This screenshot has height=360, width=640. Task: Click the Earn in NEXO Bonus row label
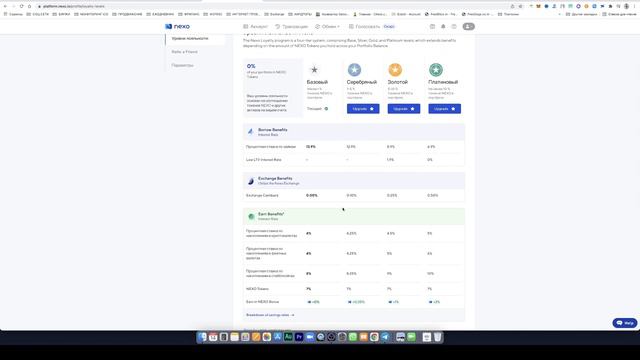click(x=262, y=302)
